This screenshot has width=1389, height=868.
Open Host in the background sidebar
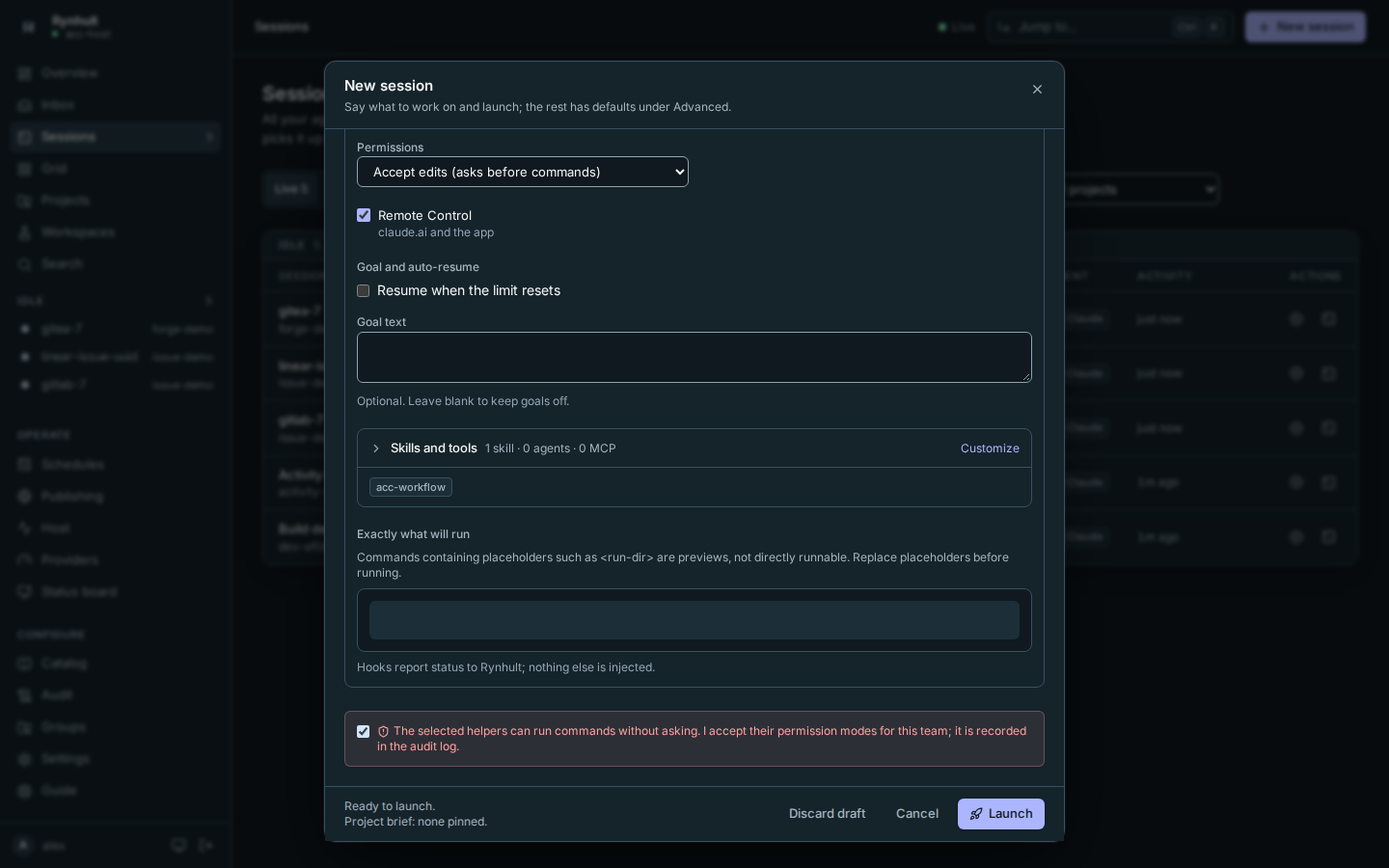(x=116, y=529)
